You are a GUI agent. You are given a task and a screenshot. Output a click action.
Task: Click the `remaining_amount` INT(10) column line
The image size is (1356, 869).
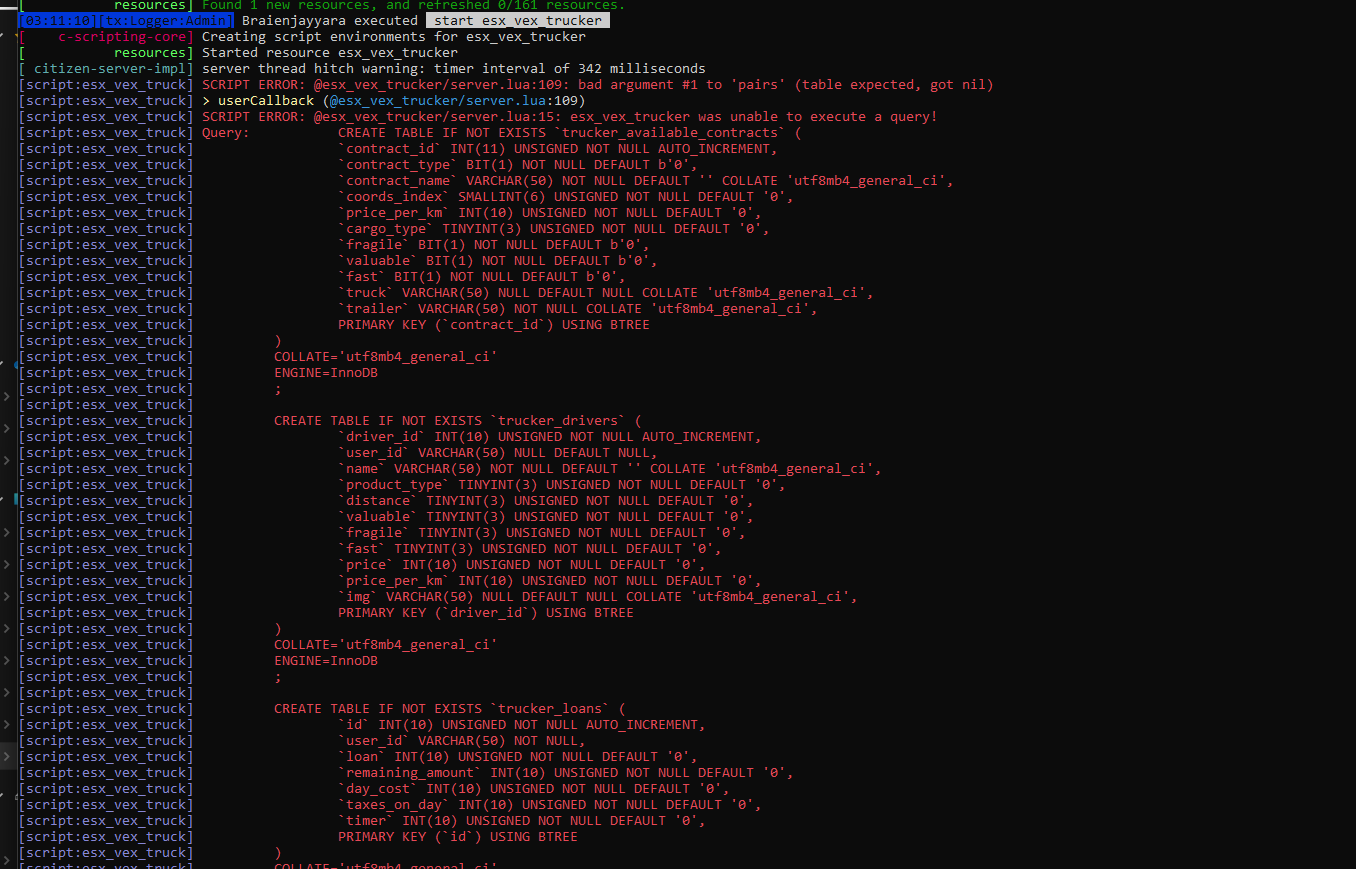coord(566,773)
